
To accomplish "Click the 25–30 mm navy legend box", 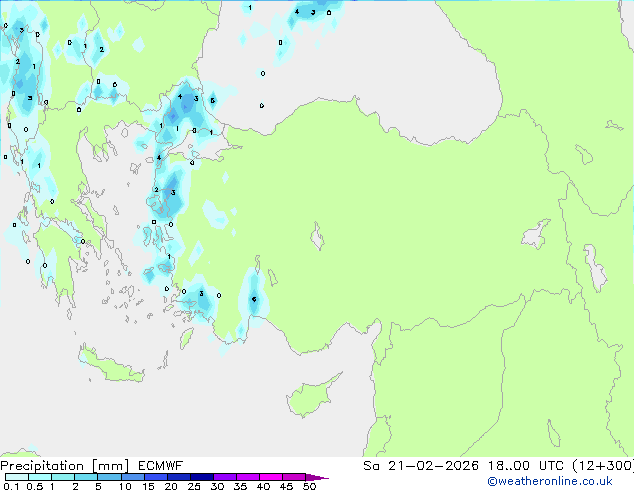I will pyautogui.click(x=201, y=477).
